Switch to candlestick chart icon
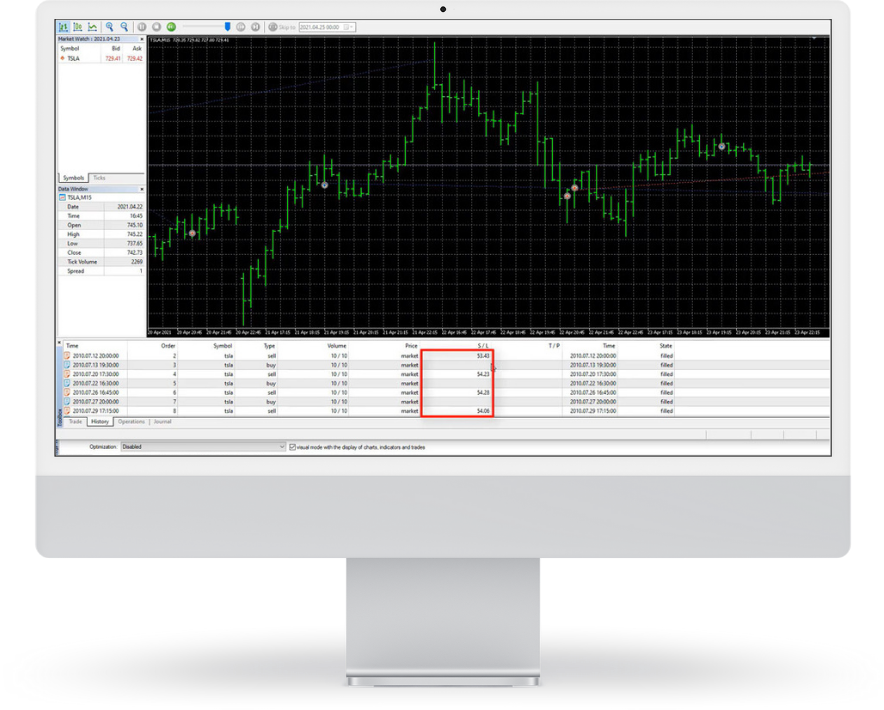The height and width of the screenshot is (710, 884). coord(78,27)
